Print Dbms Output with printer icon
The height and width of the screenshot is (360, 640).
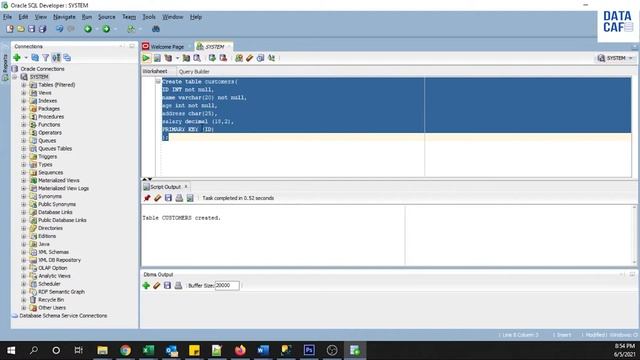click(178, 285)
